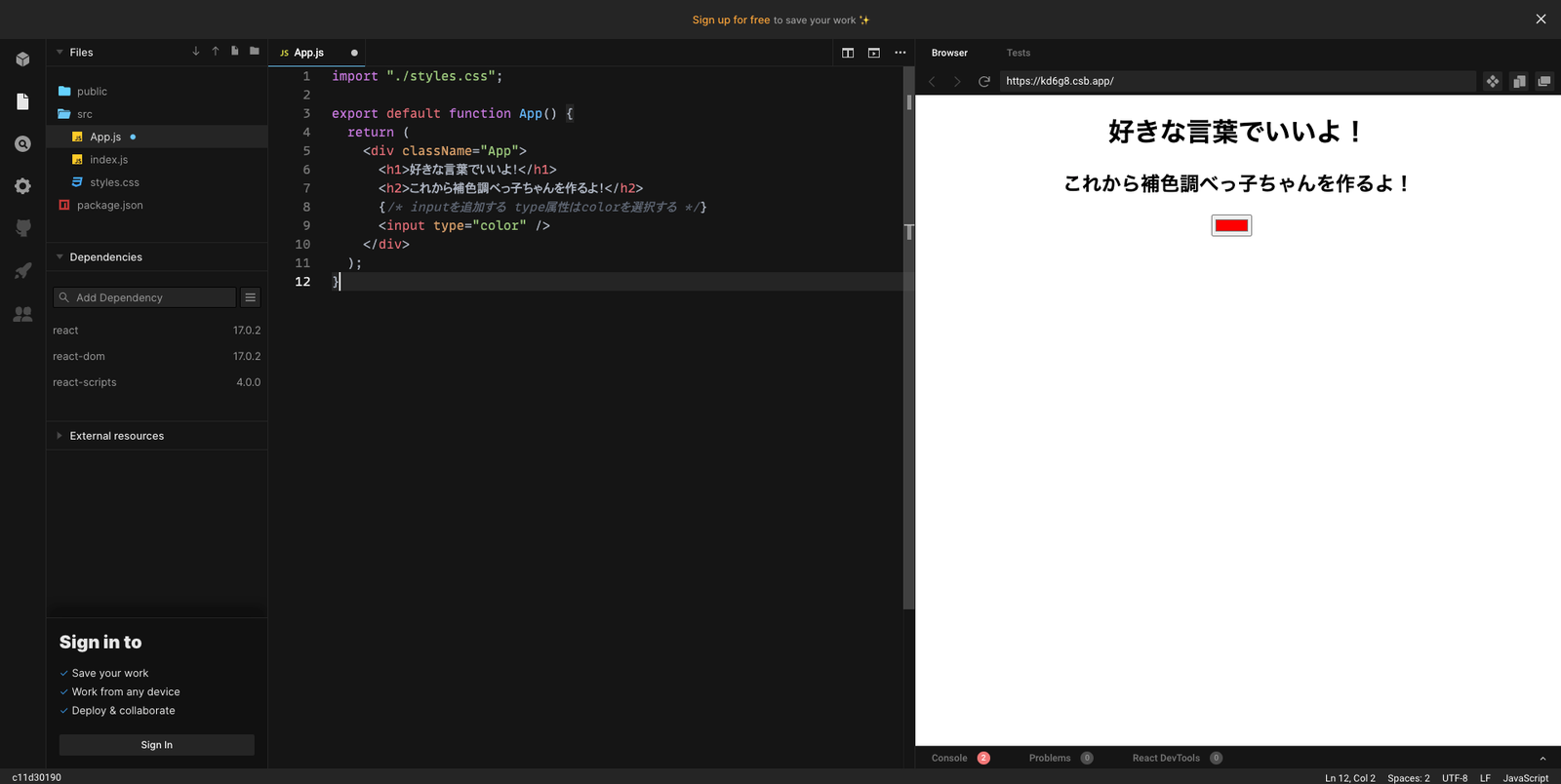
Task: Open package.json in the file tree
Action: point(157,205)
